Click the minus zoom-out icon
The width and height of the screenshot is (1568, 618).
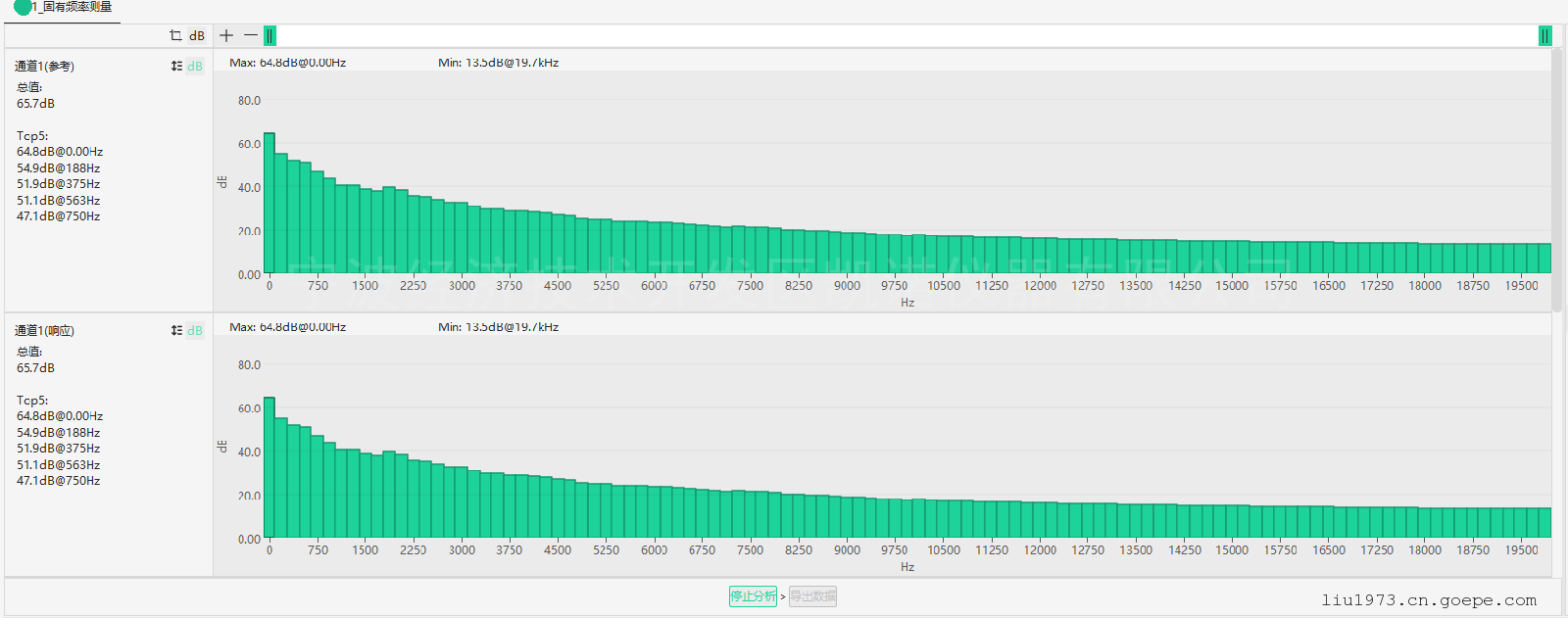251,36
